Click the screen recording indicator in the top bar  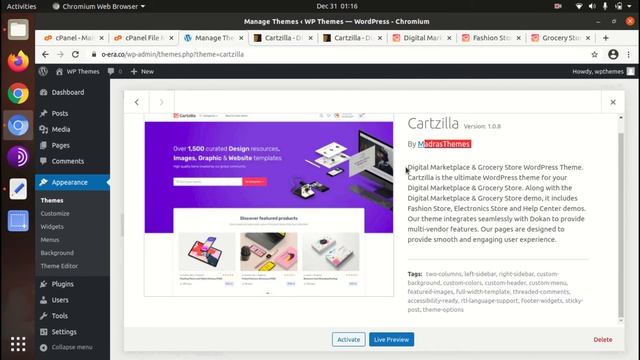point(558,6)
